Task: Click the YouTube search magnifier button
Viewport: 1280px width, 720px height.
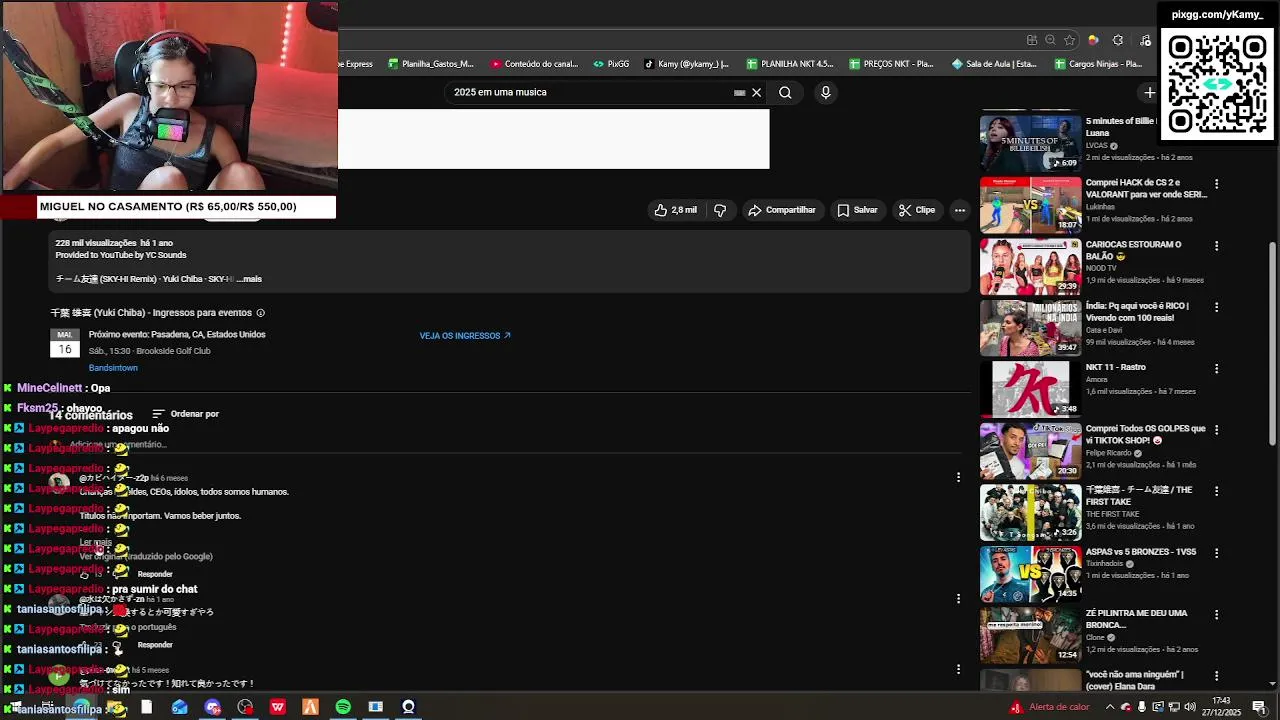Action: click(x=785, y=92)
